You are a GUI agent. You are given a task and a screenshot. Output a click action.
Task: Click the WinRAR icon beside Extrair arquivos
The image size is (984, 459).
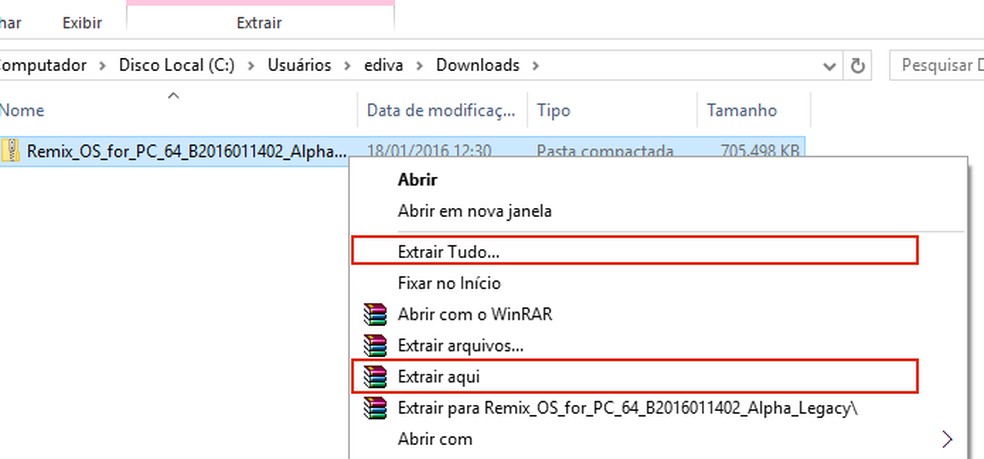coord(375,345)
